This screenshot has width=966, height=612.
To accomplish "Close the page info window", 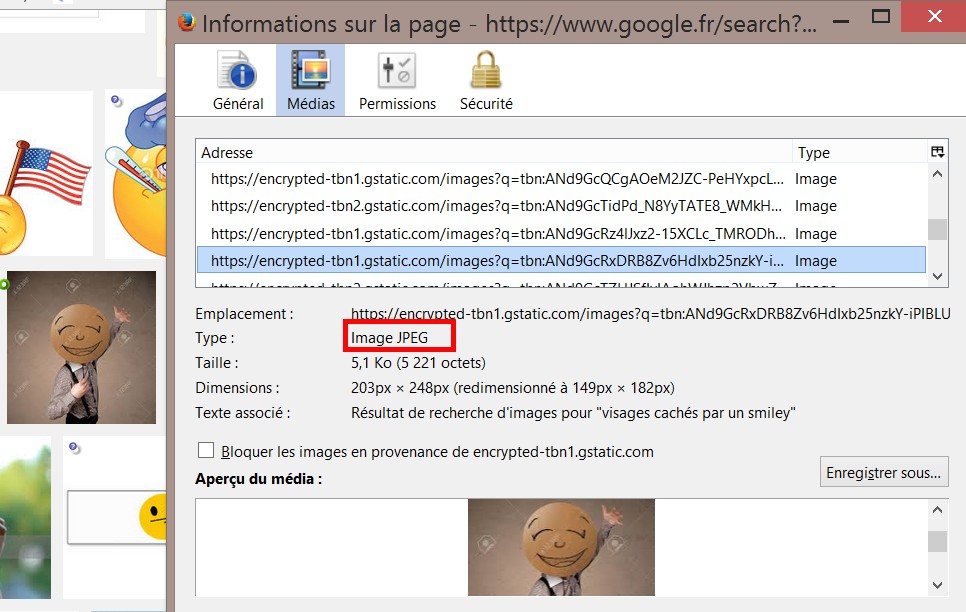I will tap(934, 16).
